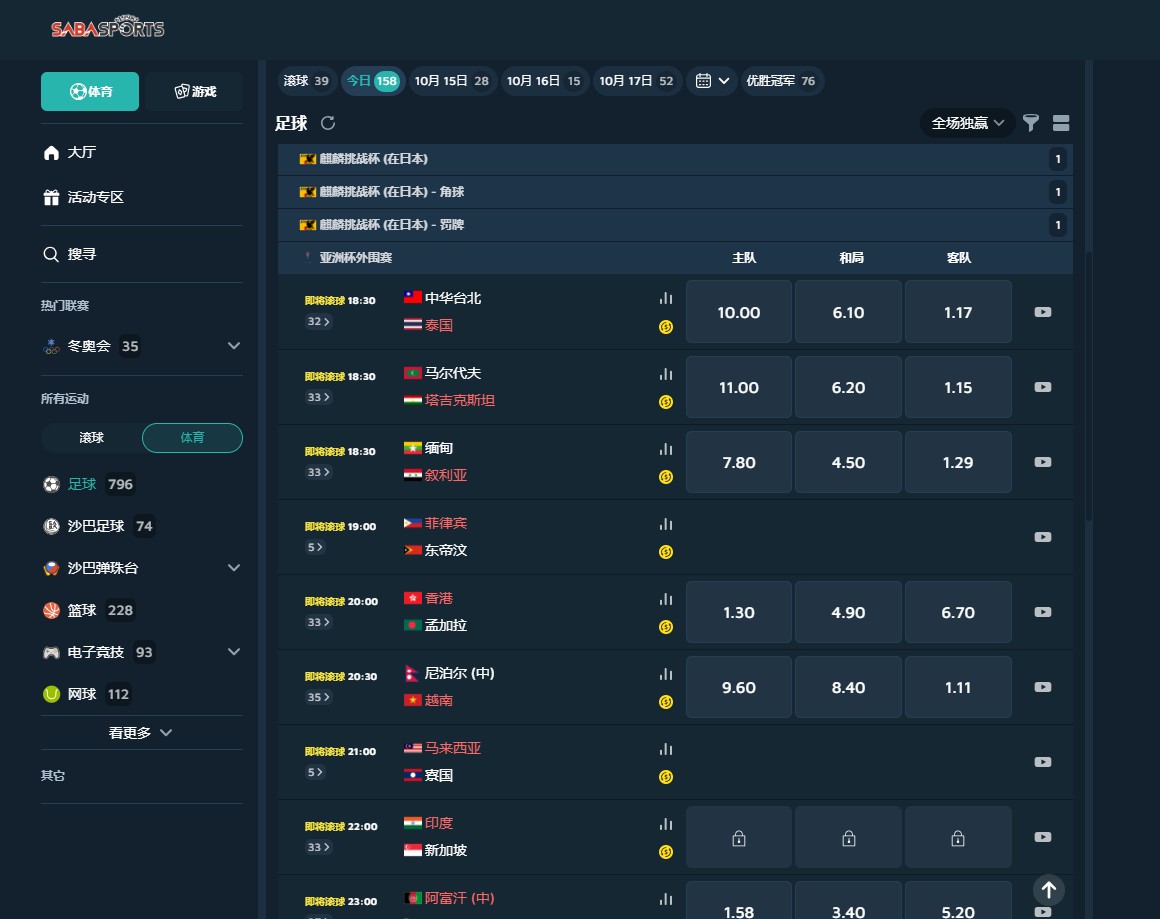Screen dimensions: 1160x919
Task: Open the 篮球 section from the sidebar
Action: 51,610
